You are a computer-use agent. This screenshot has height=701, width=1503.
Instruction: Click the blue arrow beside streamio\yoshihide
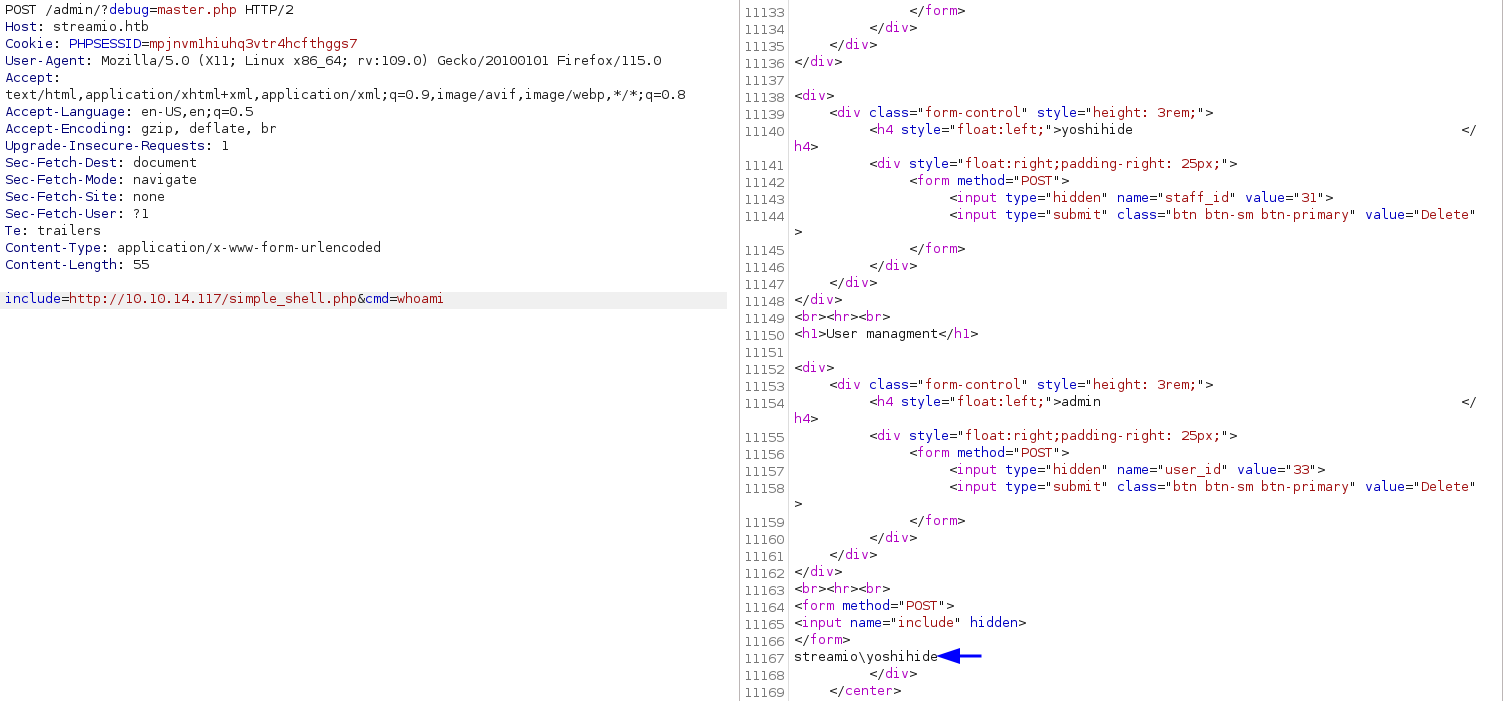click(960, 657)
